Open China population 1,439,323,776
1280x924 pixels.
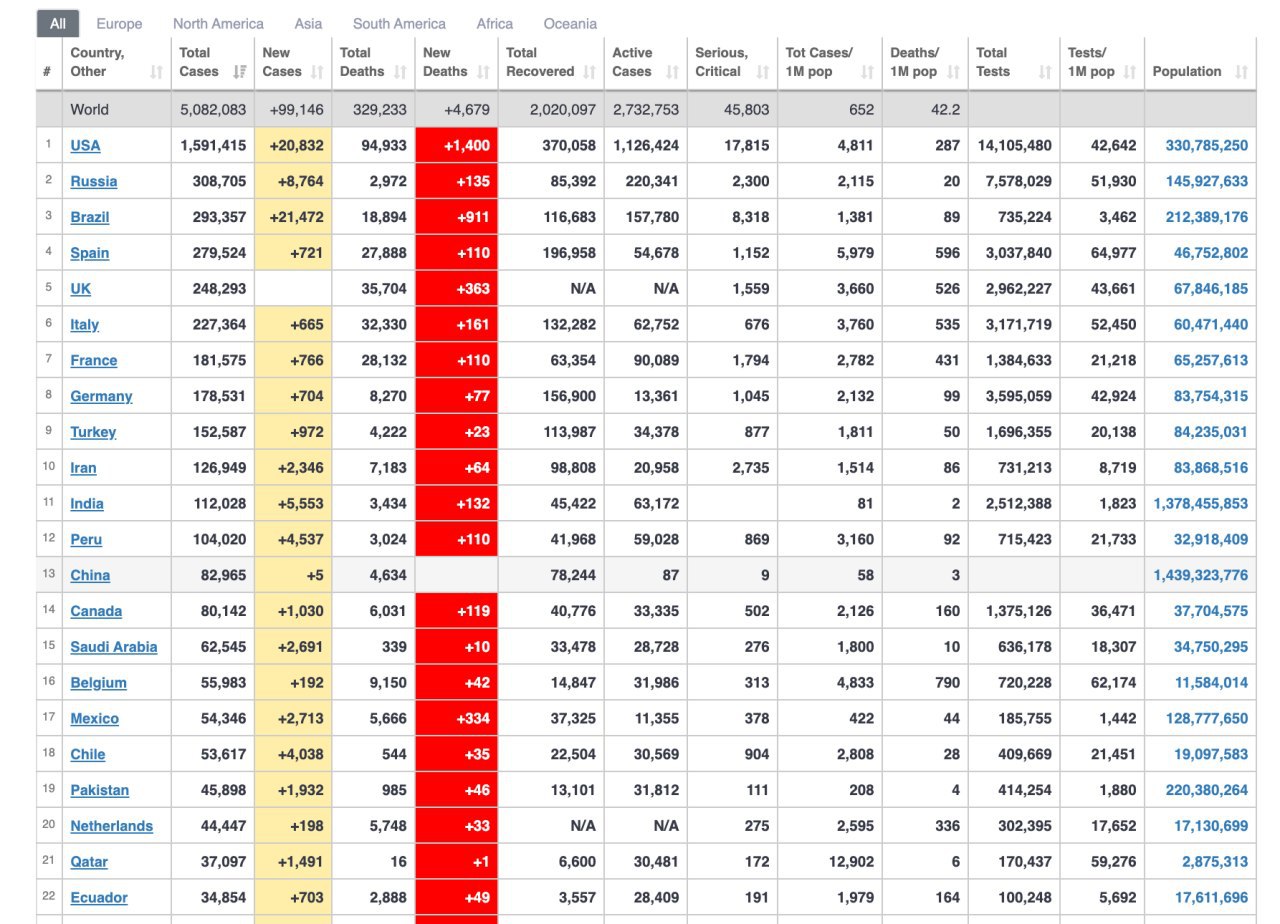coord(1200,576)
